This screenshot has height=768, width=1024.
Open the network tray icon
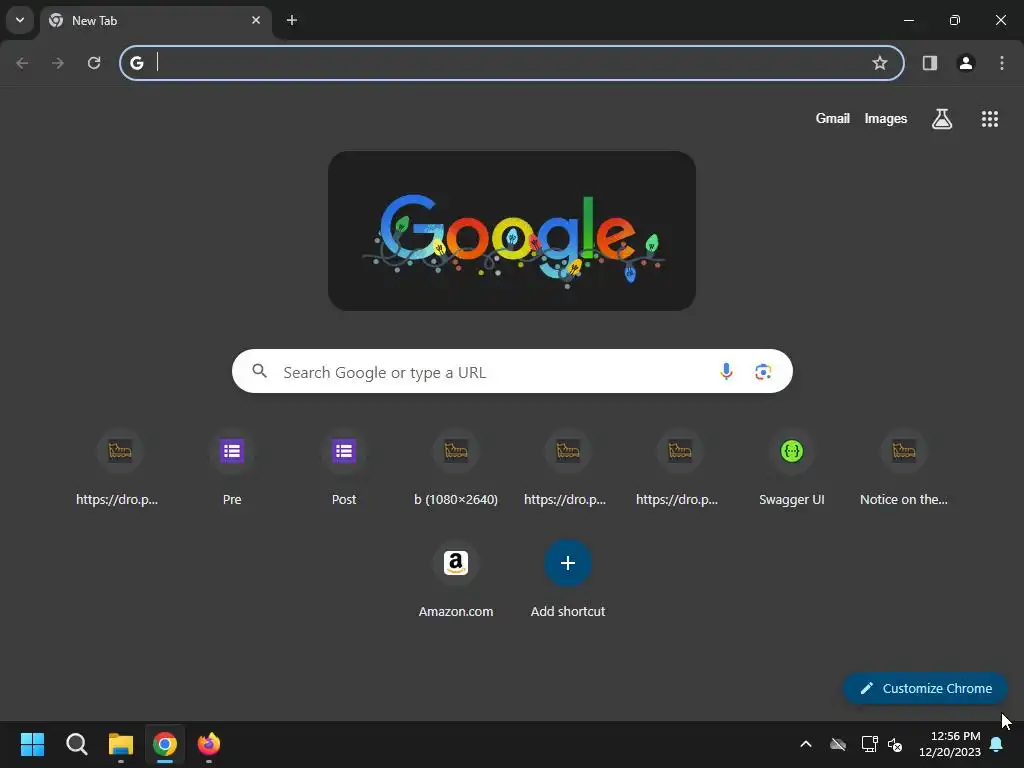pos(869,744)
